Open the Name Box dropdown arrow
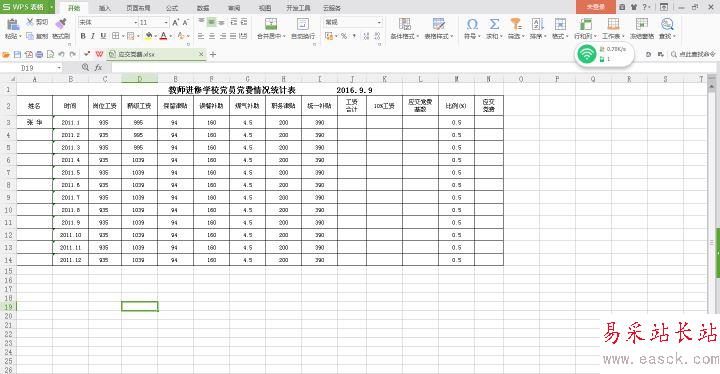 (59, 68)
